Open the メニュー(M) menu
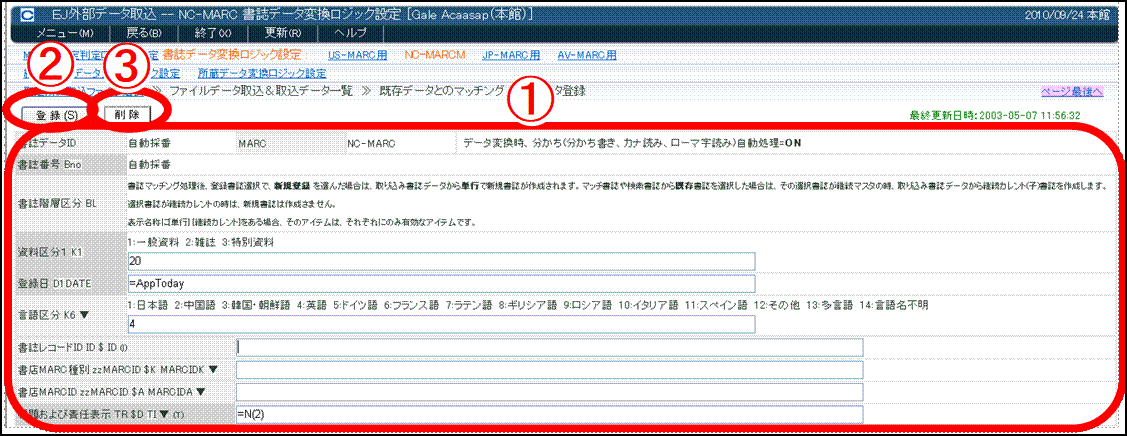 [66, 33]
